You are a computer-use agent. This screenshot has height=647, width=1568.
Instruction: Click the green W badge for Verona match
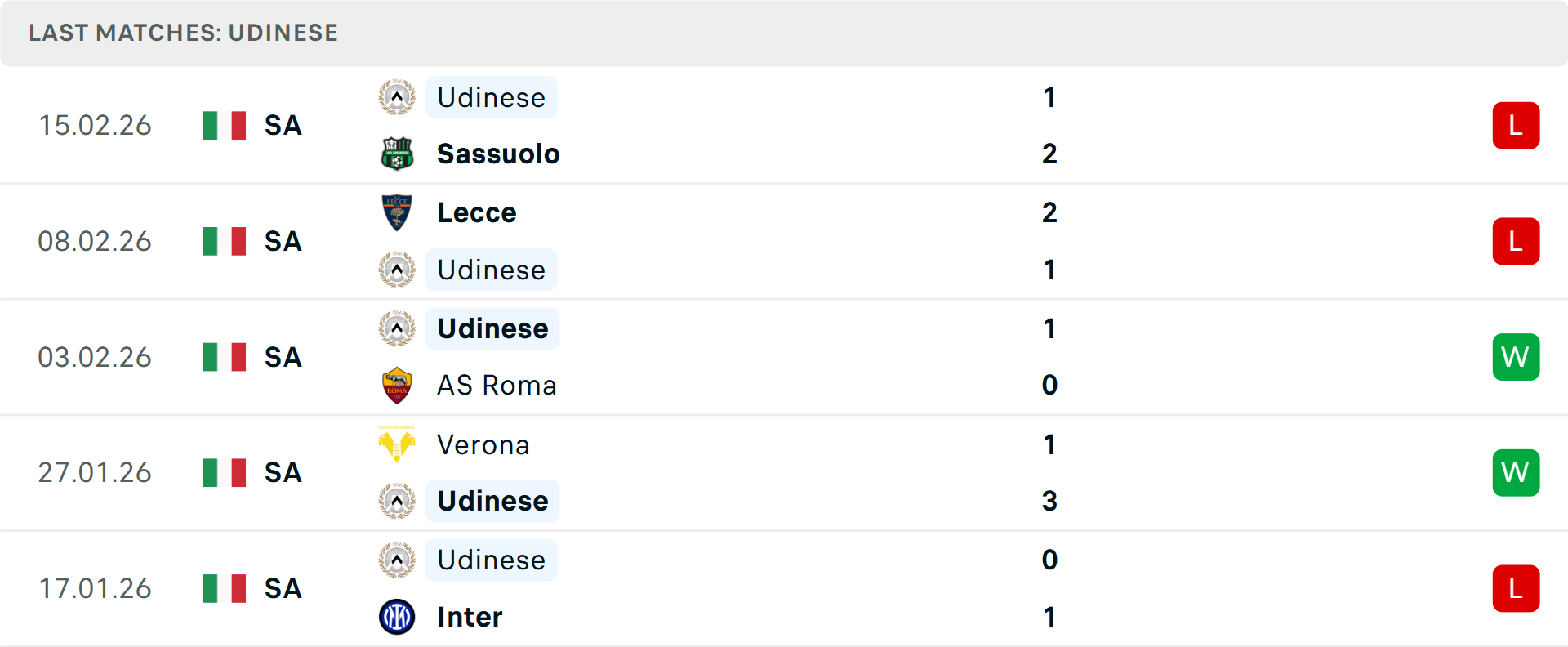tap(1516, 472)
